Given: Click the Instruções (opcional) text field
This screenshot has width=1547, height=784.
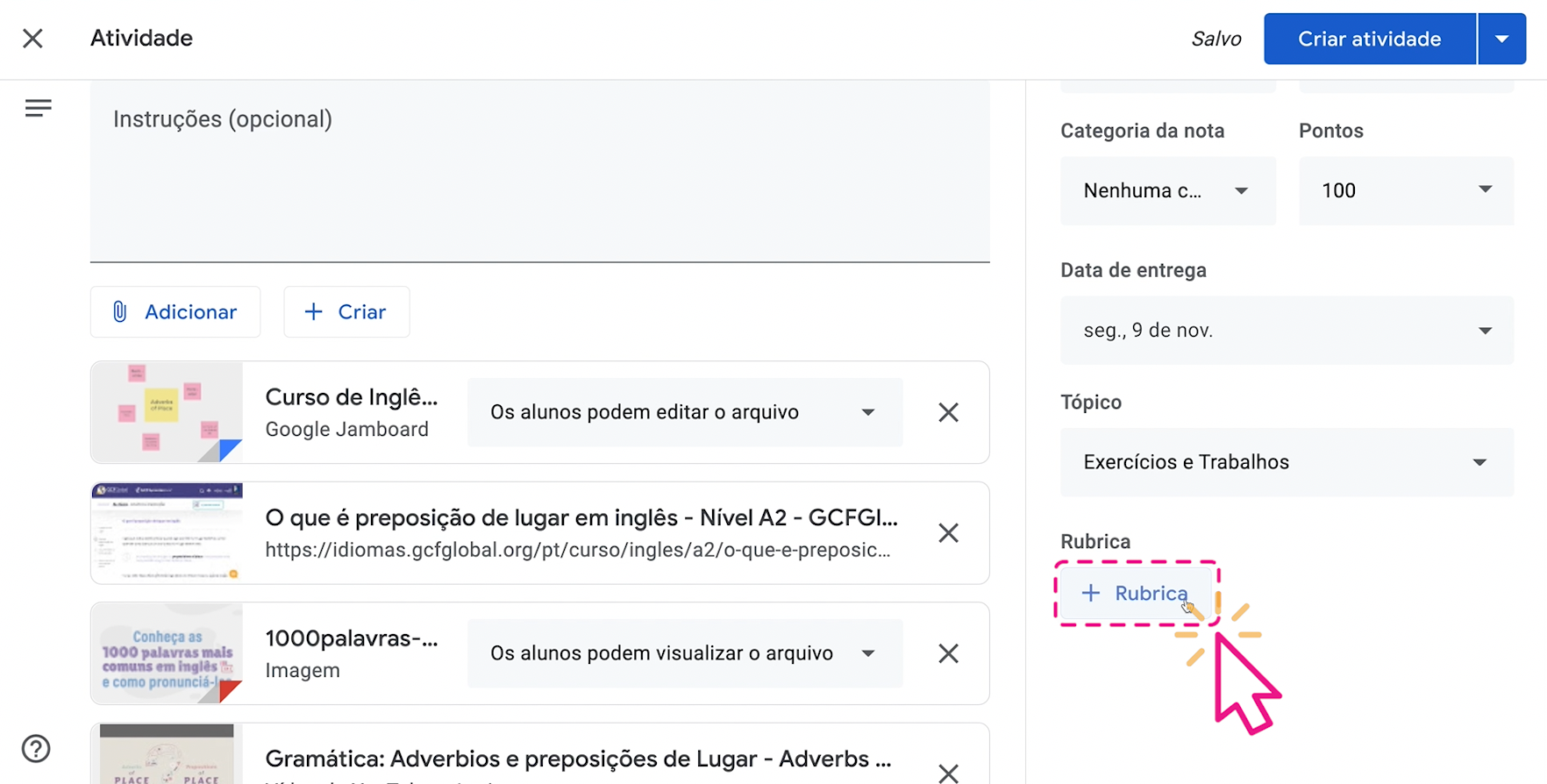Looking at the screenshot, I should click(539, 171).
